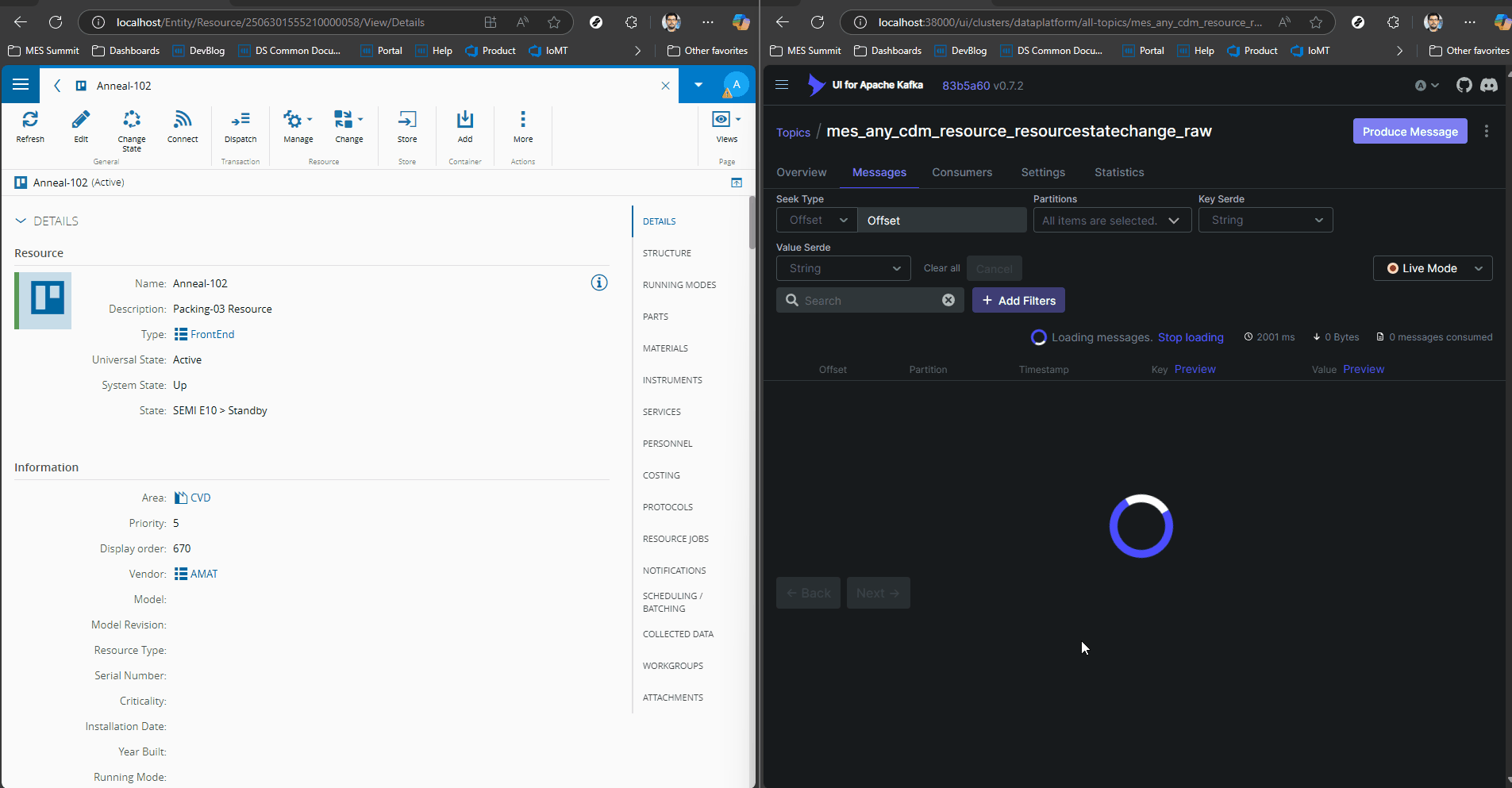This screenshot has width=1512, height=788.
Task: Click the Add container icon
Action: pos(465,120)
